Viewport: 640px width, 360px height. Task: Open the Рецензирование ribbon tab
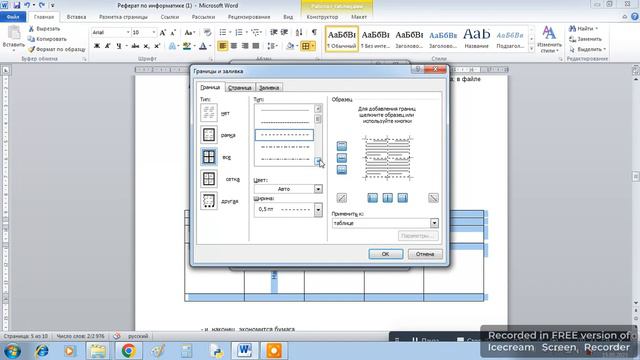point(249,17)
